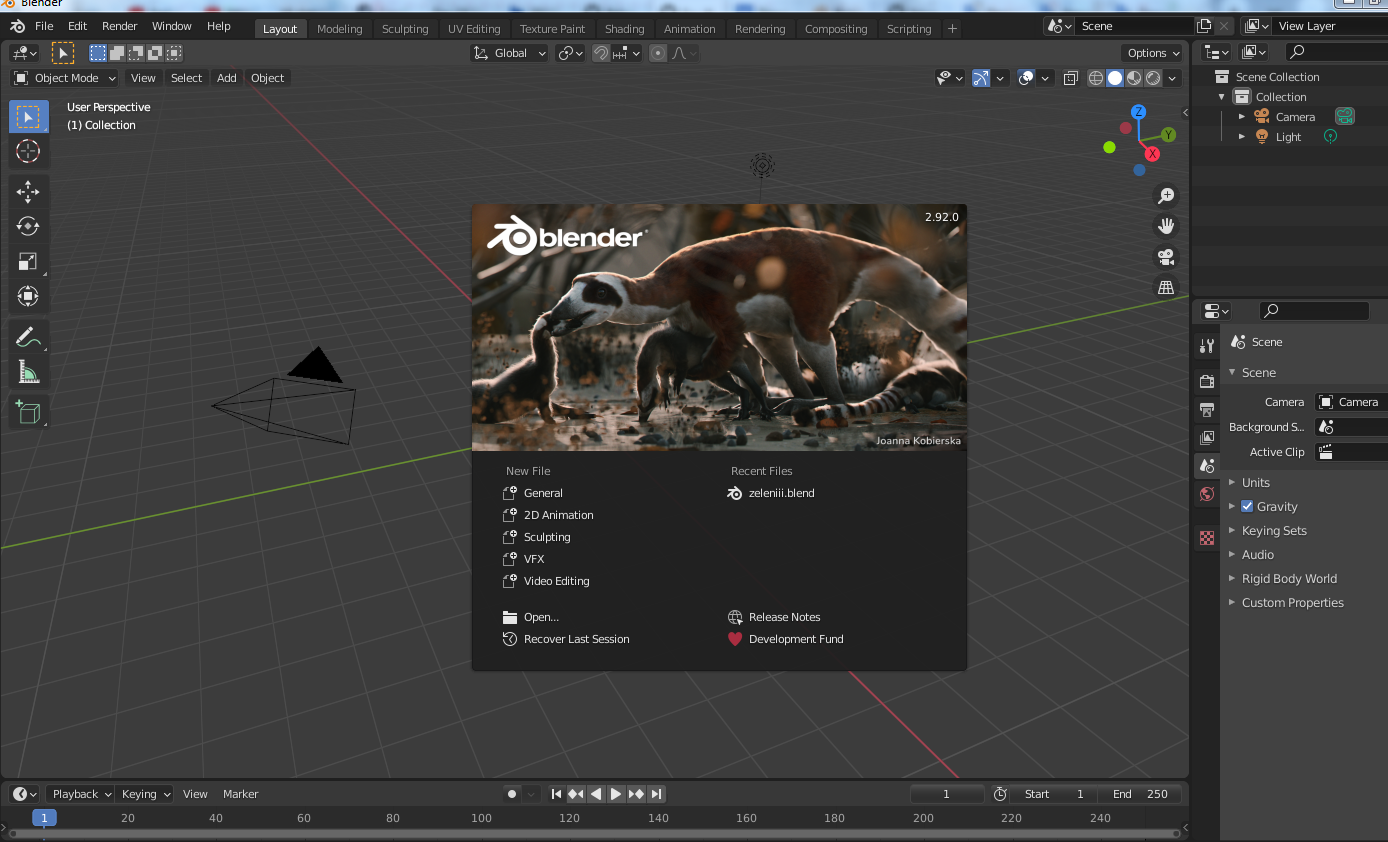Select the Transform tool
This screenshot has height=842, width=1388.
tap(29, 296)
